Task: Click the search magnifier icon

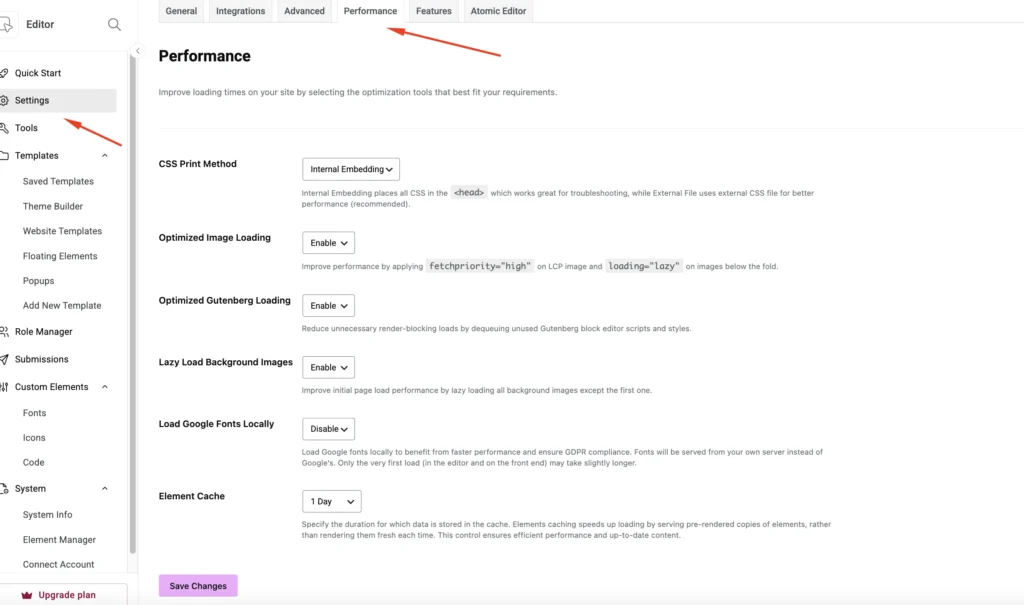Action: 114,25
